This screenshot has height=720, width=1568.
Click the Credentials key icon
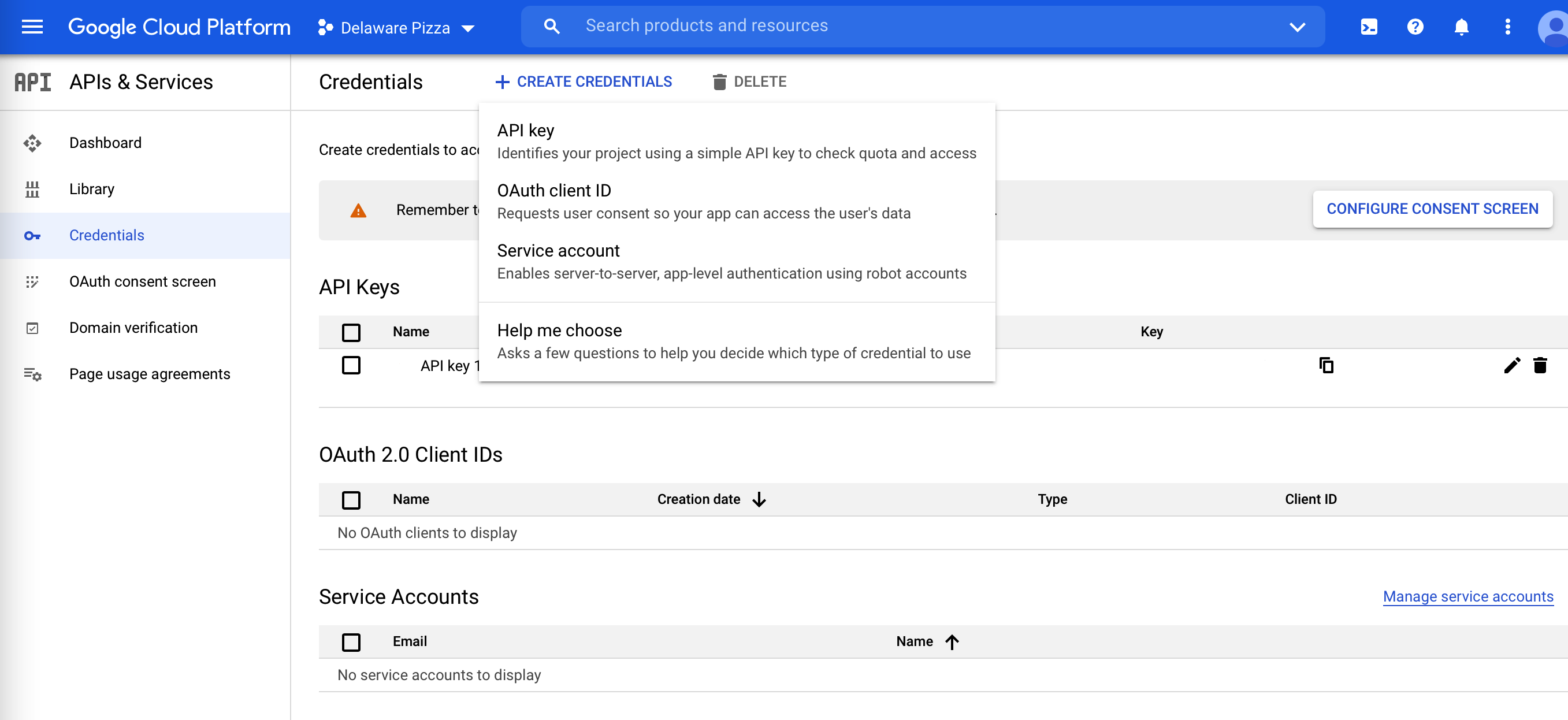coord(32,236)
